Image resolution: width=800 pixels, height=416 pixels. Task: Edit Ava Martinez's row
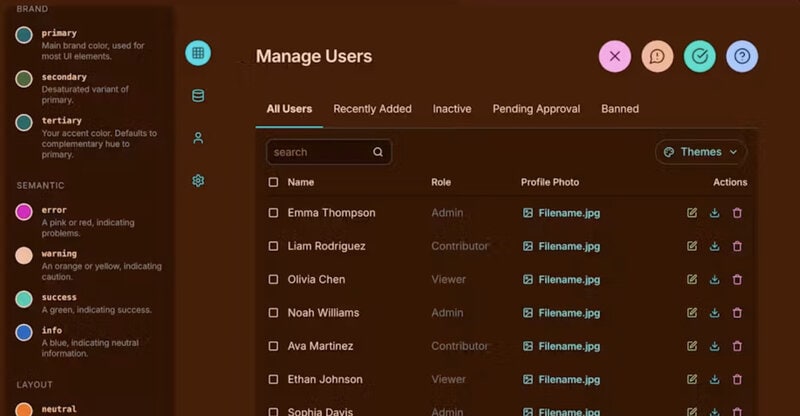click(692, 346)
